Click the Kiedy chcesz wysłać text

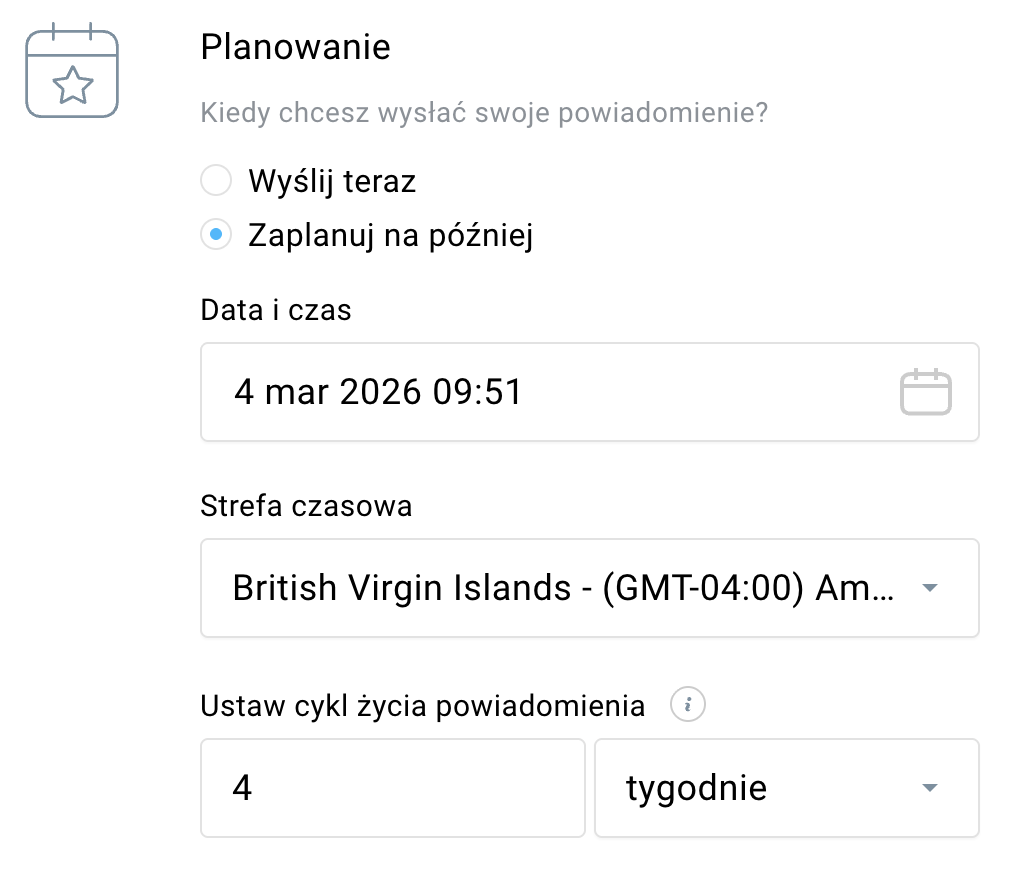[484, 112]
